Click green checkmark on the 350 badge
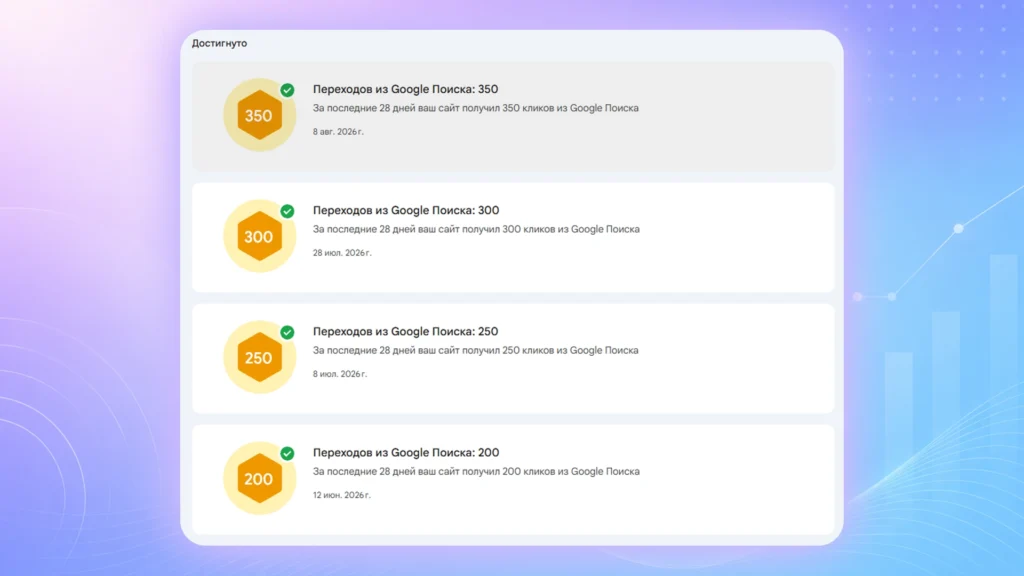Image resolution: width=1024 pixels, height=576 pixels. coord(287,90)
